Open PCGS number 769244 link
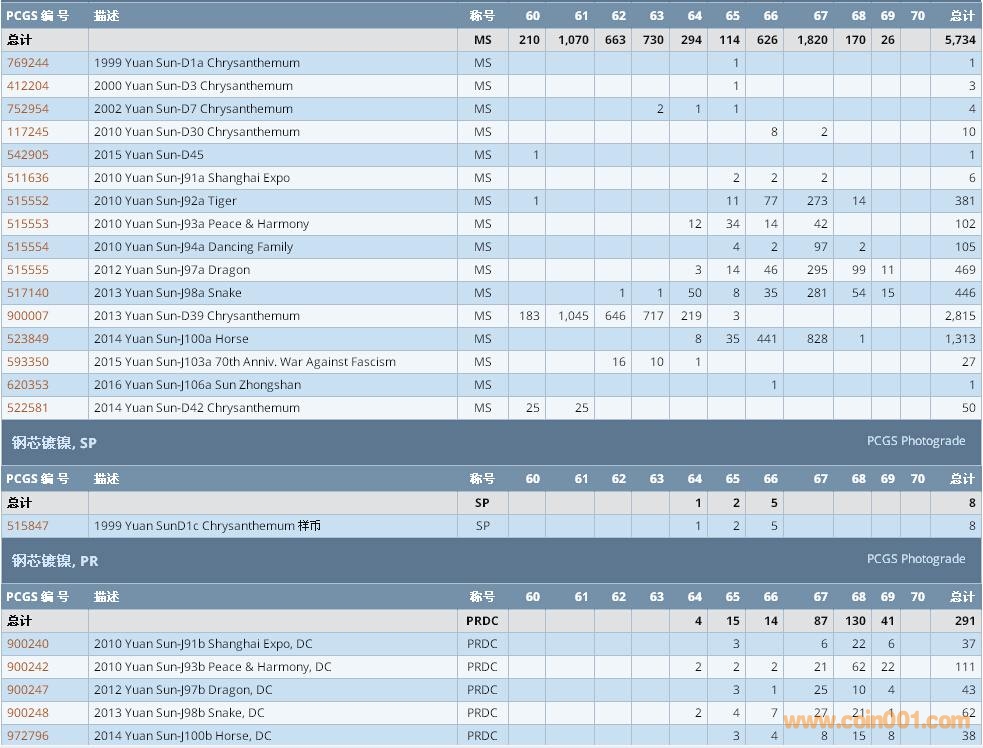Screen dimensions: 983x748 click(x=27, y=63)
